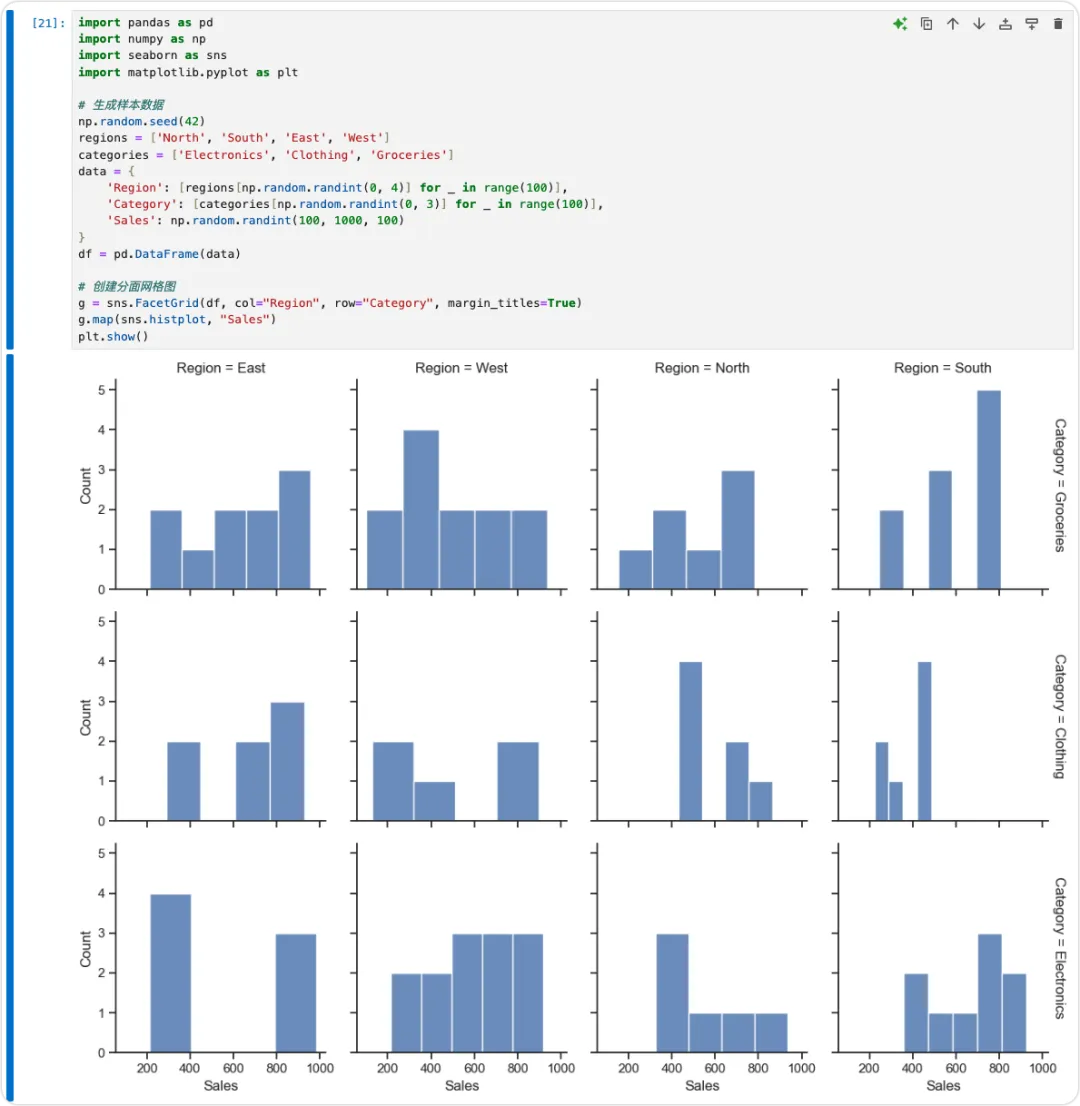This screenshot has height=1106, width=1080.
Task: Place cursor on 'plt.show()' line
Action: click(113, 336)
